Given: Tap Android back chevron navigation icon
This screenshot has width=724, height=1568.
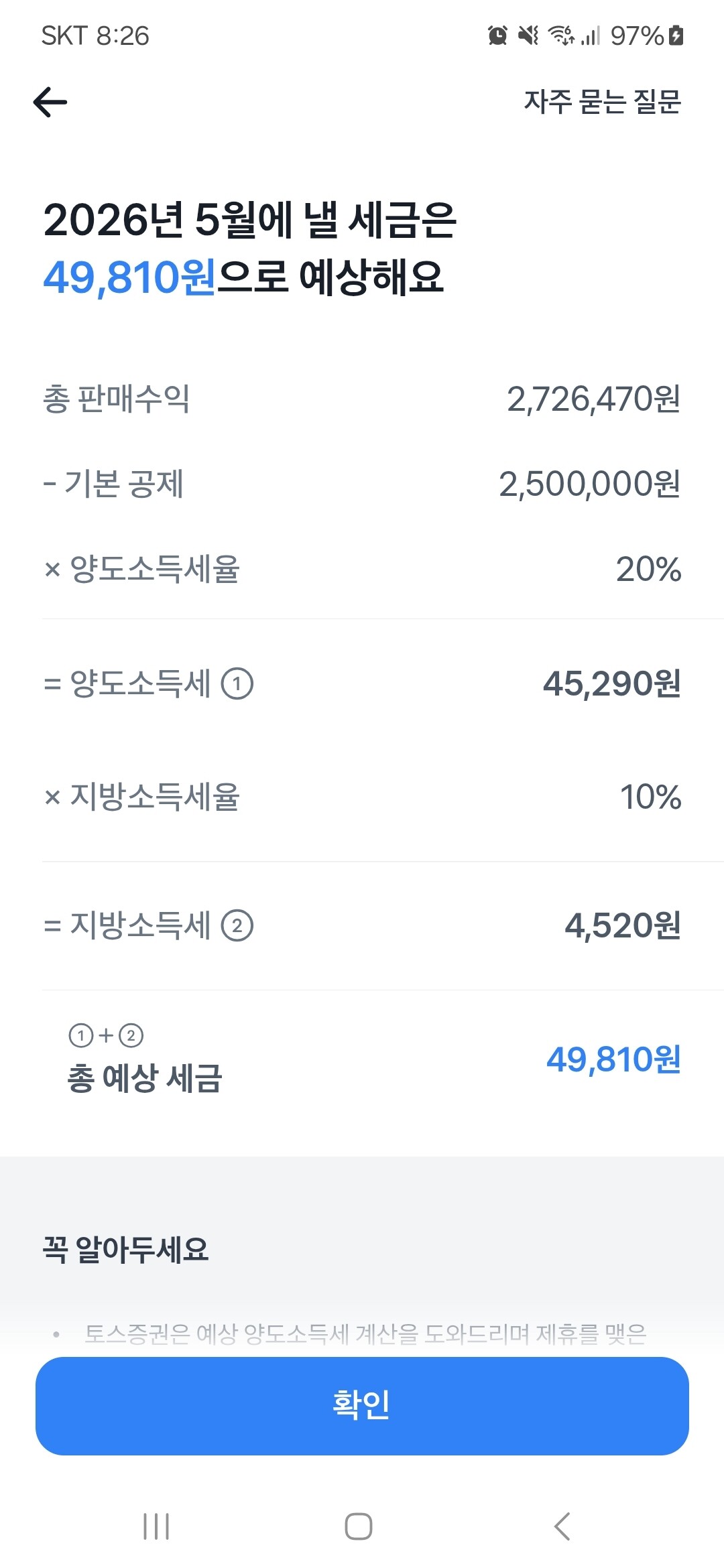Looking at the screenshot, I should click(x=562, y=1526).
